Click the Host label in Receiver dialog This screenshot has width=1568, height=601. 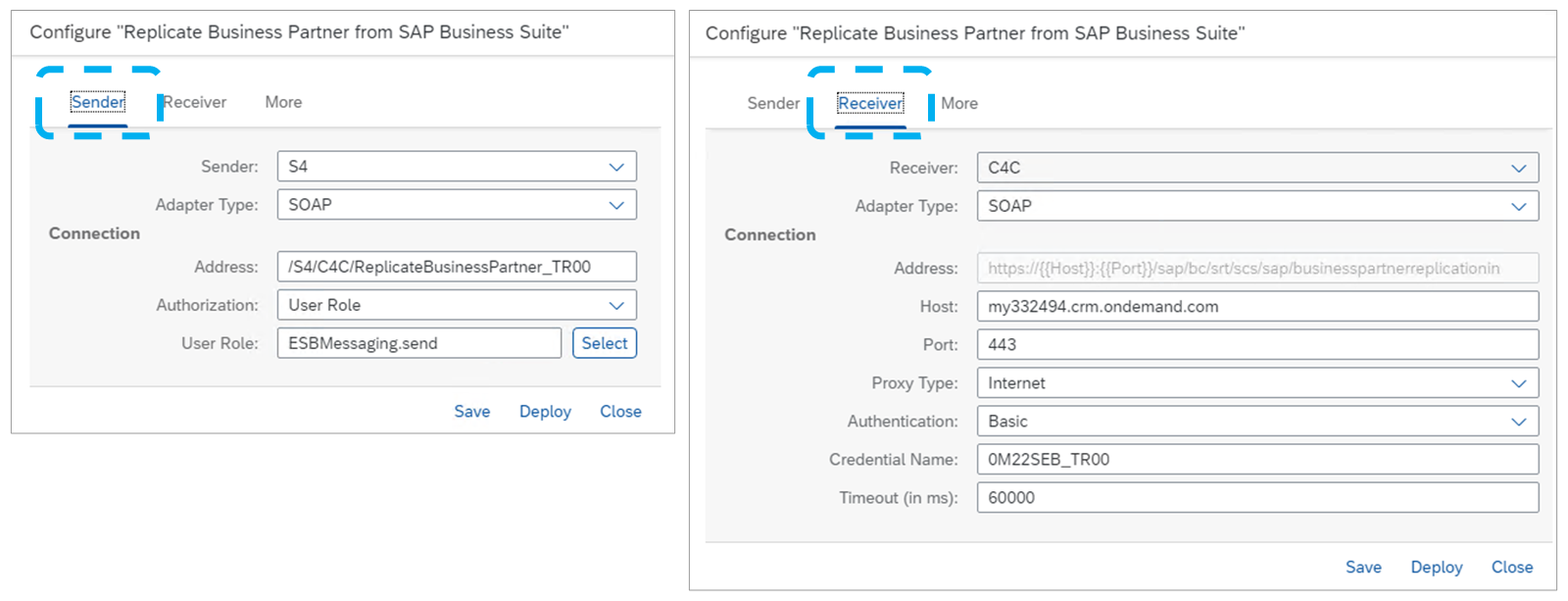(x=939, y=307)
